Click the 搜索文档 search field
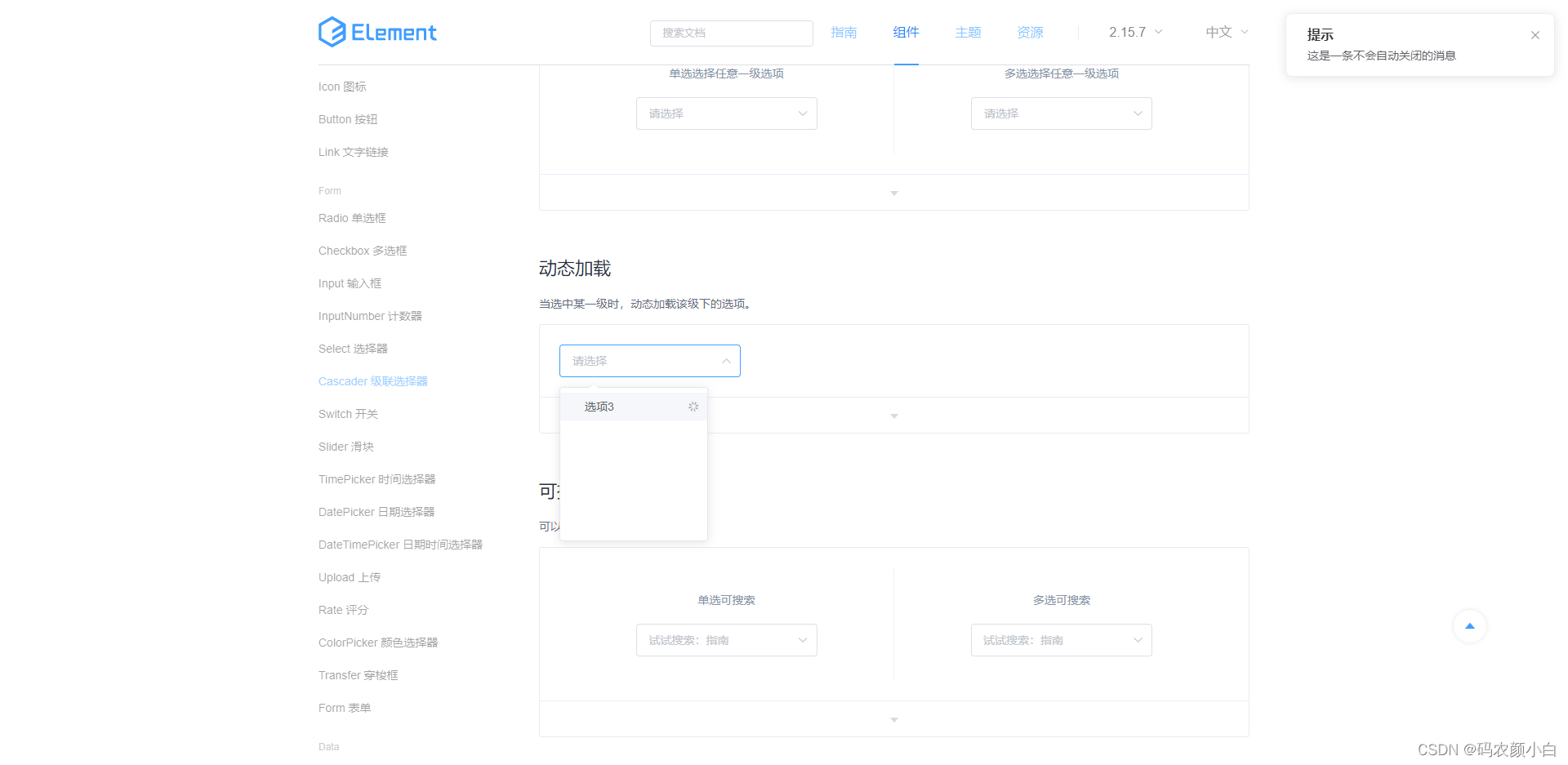Viewport: 1568px width, 765px height. pyautogui.click(x=731, y=33)
